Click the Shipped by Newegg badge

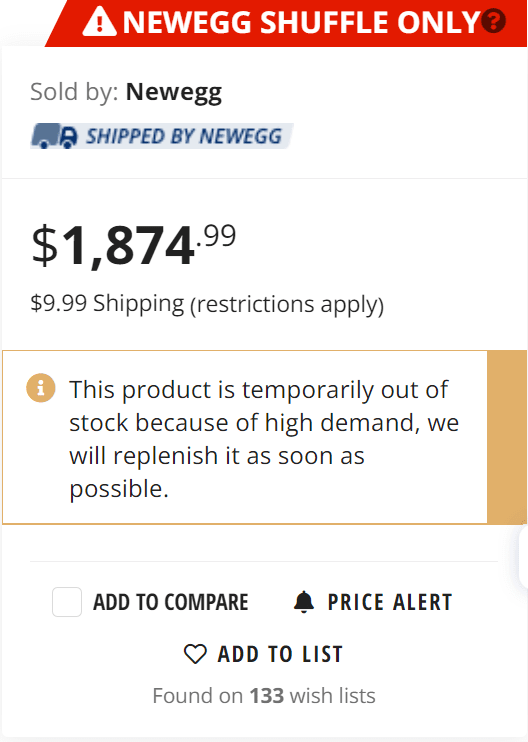point(162,136)
